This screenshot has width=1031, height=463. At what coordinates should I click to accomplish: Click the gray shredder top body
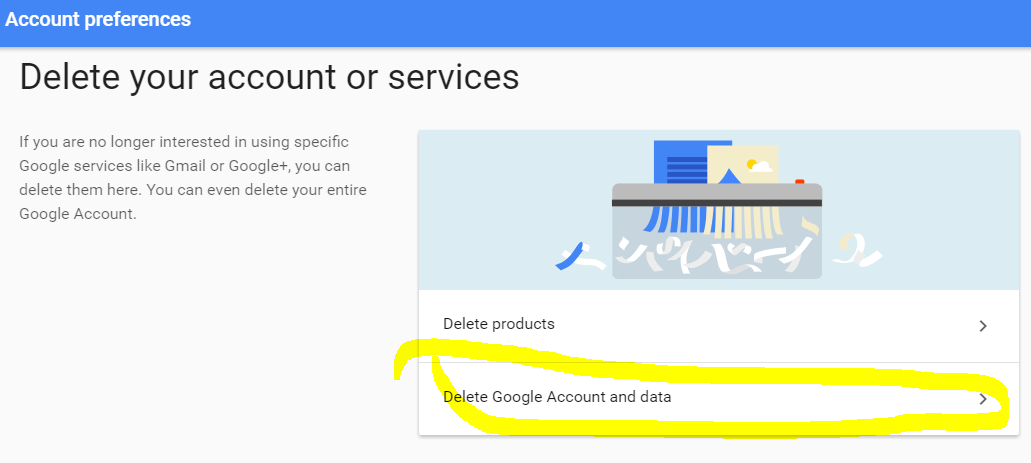coord(717,195)
